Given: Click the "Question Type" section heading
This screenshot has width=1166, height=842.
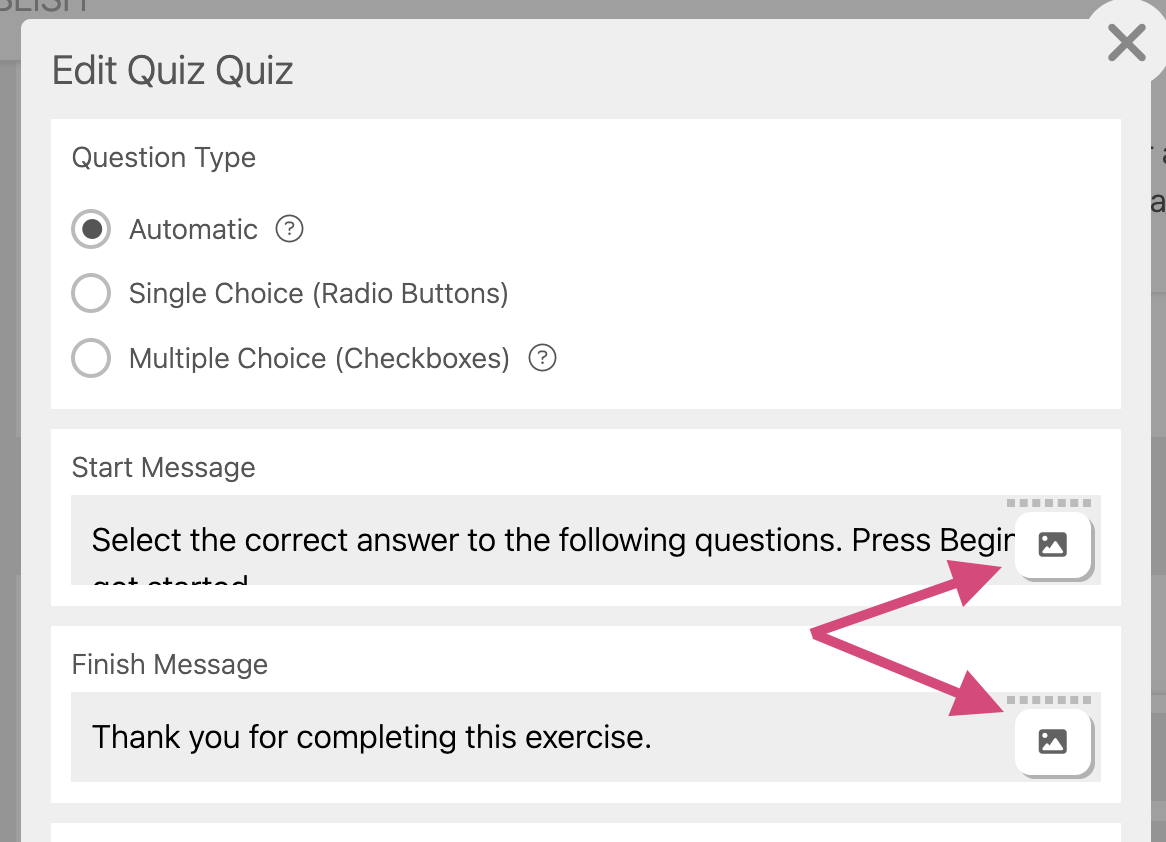Looking at the screenshot, I should [164, 158].
